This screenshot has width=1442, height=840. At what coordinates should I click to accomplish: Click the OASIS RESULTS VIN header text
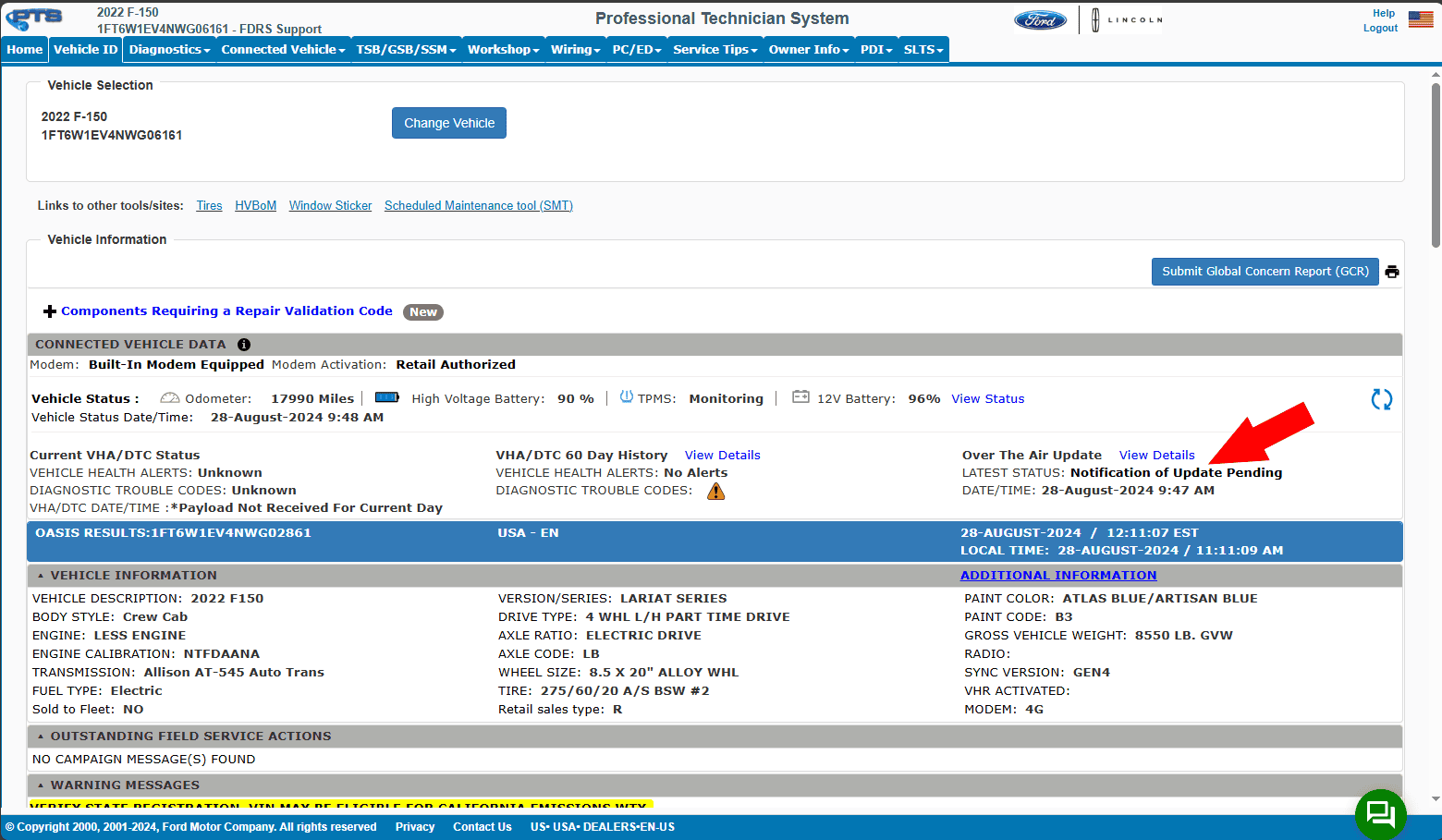pyautogui.click(x=173, y=533)
